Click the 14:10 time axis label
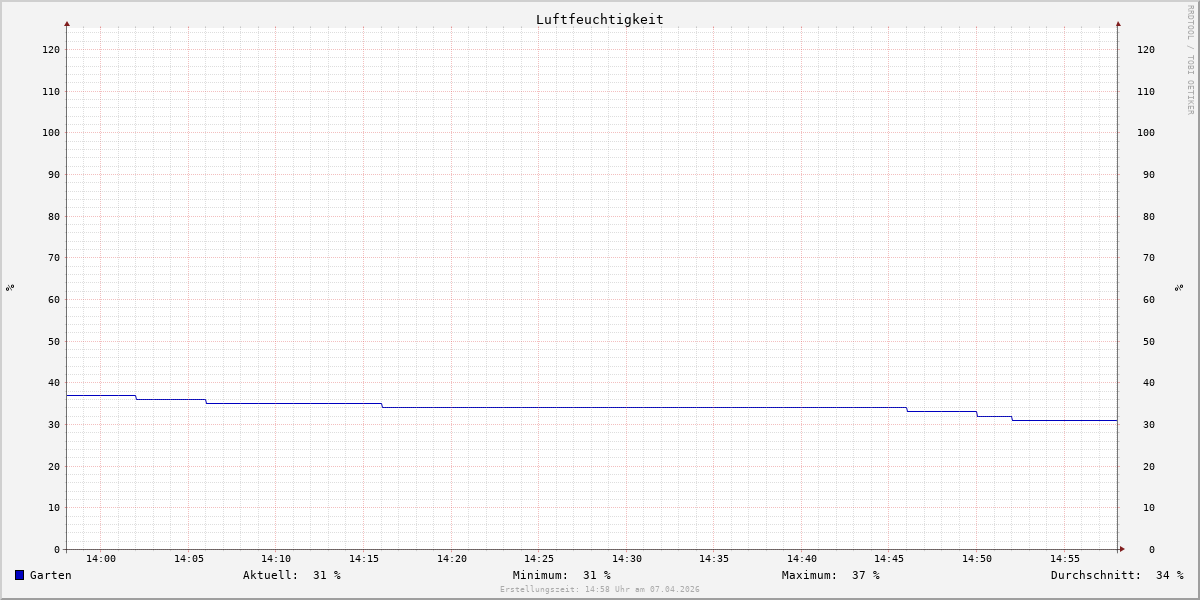Viewport: 1200px width, 600px height. click(x=276, y=559)
